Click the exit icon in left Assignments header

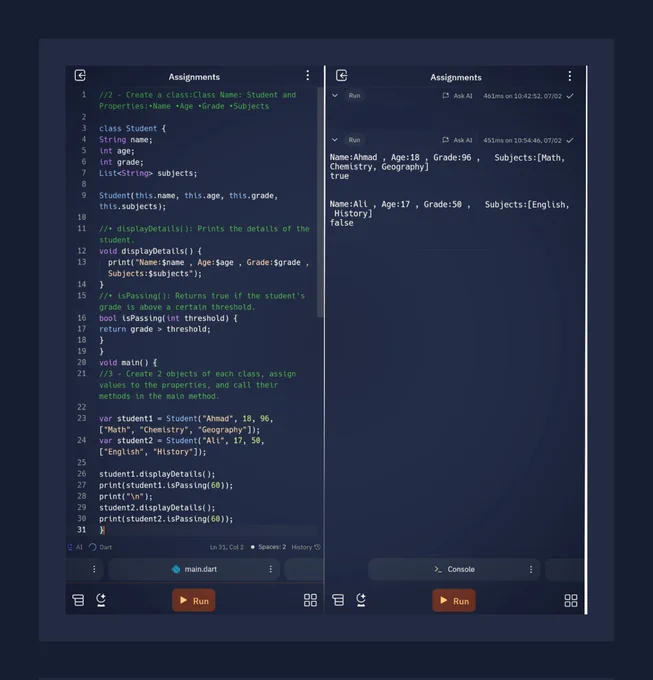click(x=80, y=75)
